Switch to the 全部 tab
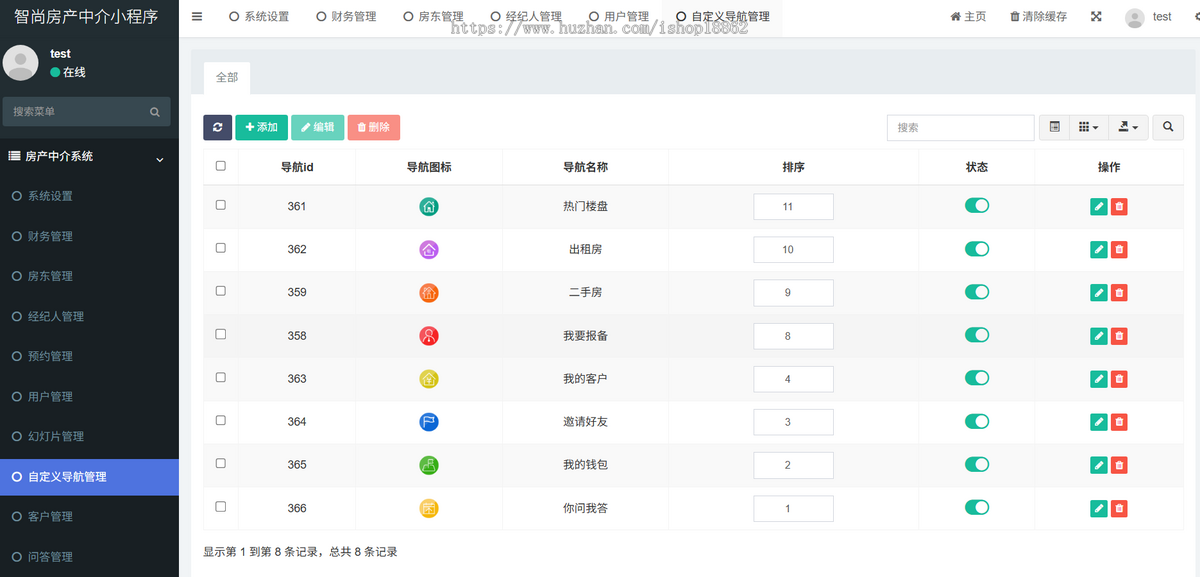Screen dimensions: 1200x577 tap(227, 77)
